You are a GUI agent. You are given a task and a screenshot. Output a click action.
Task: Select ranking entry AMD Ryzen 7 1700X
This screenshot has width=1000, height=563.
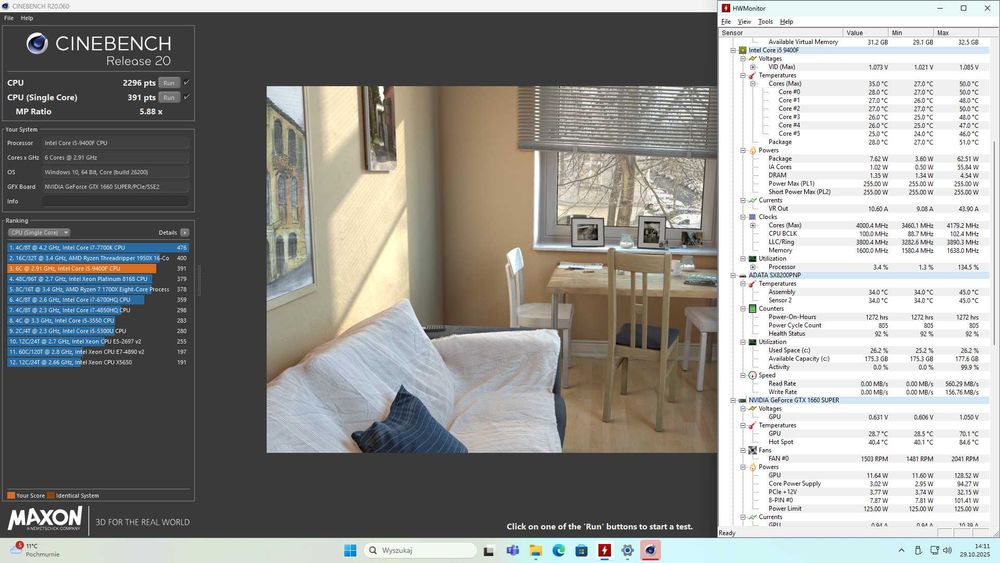(98, 289)
